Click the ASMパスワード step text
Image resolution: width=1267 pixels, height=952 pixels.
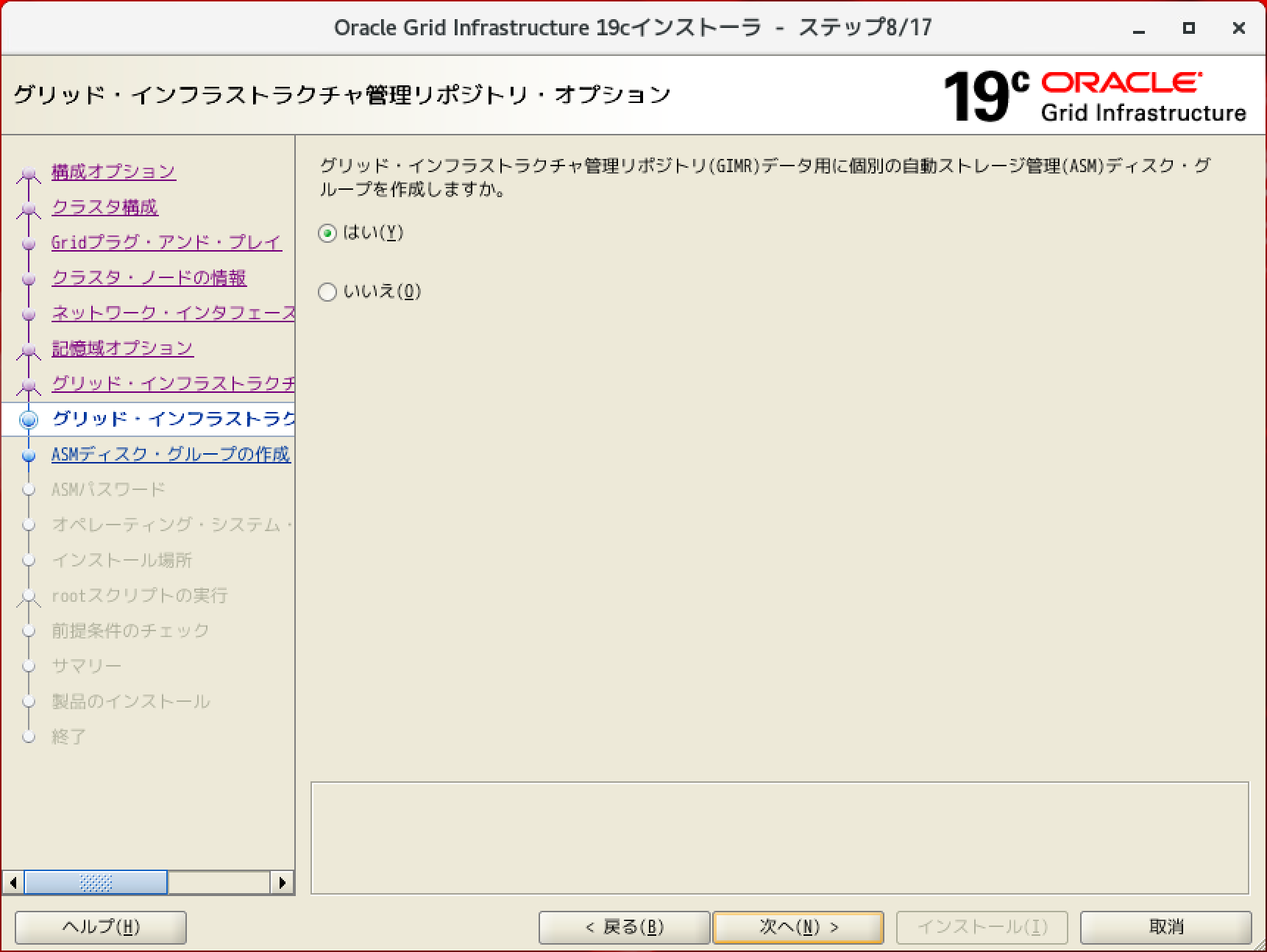pos(108,489)
